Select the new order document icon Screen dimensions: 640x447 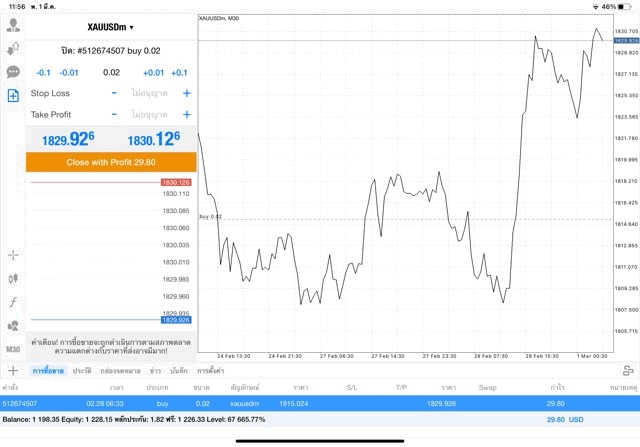point(13,96)
